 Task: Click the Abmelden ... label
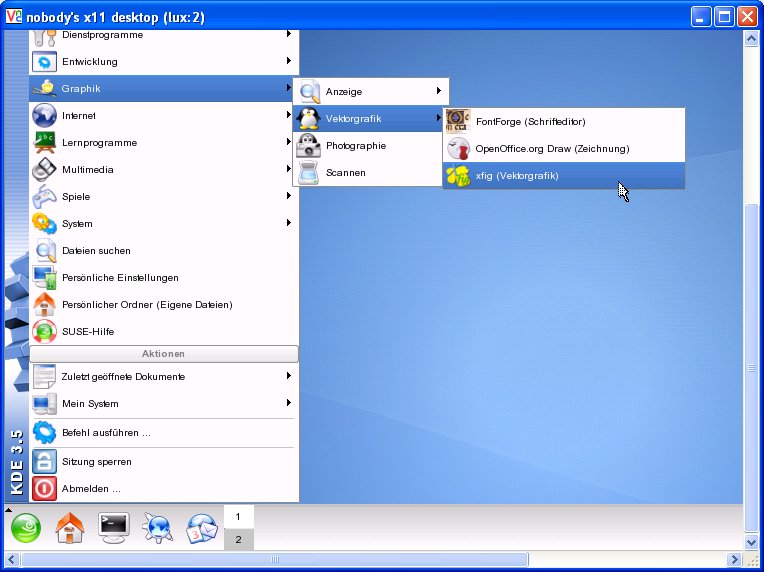[91, 489]
